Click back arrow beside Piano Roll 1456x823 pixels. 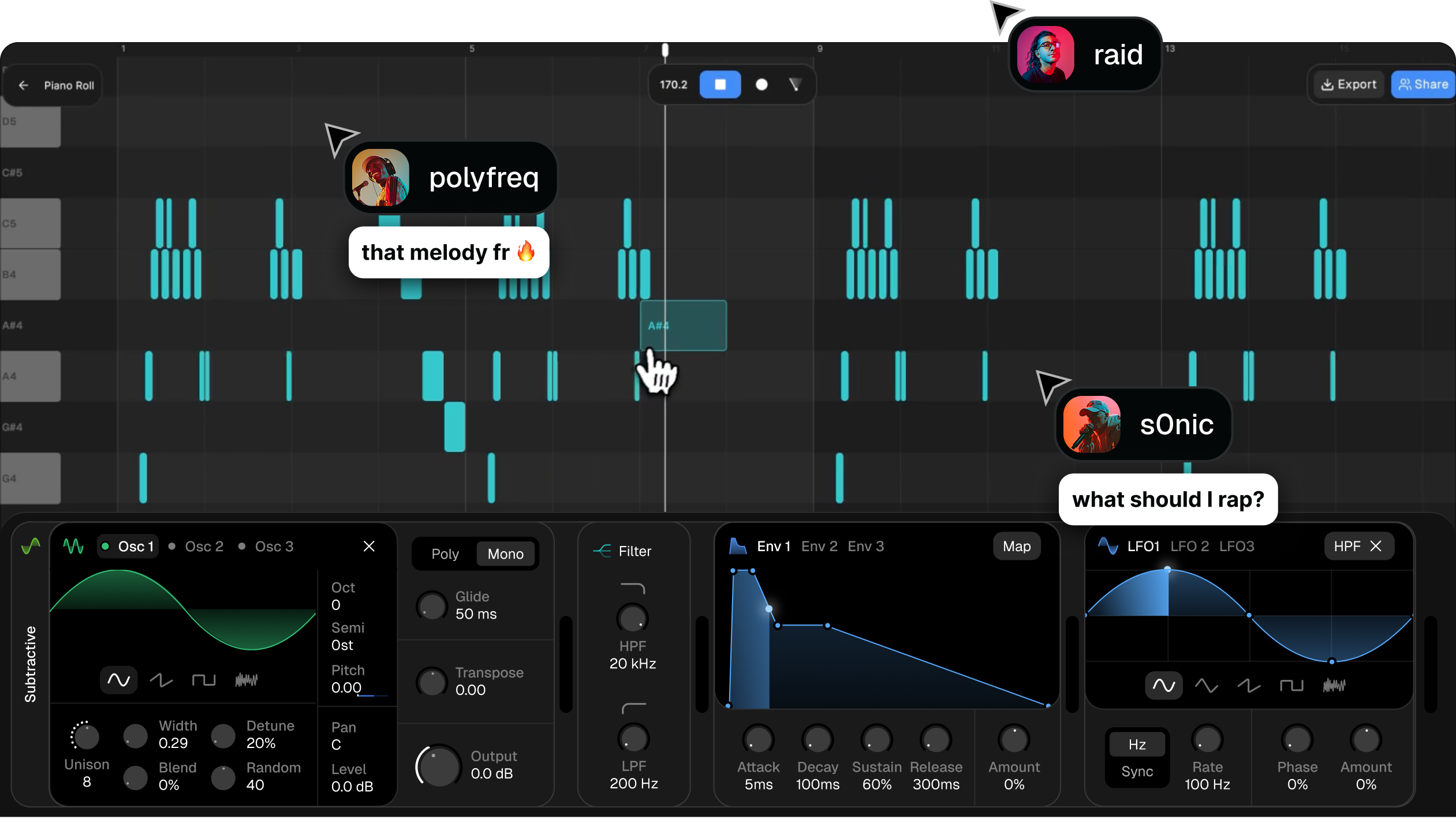(x=24, y=85)
